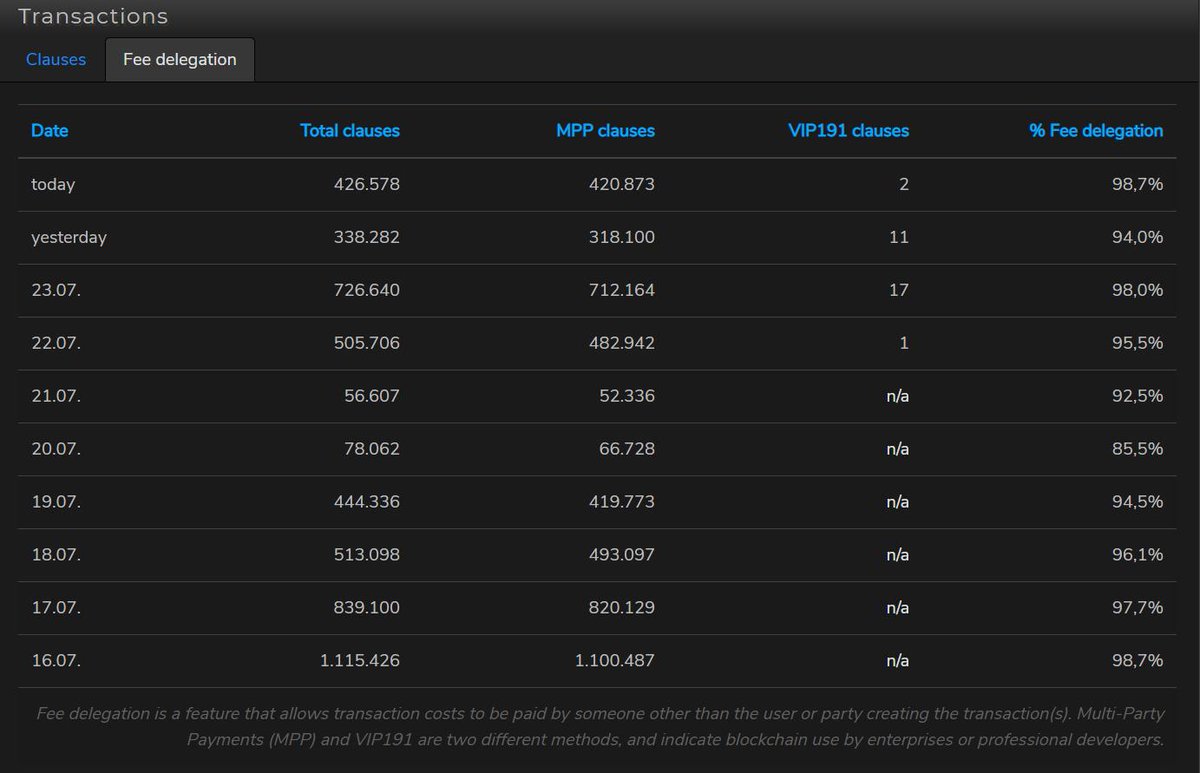Screen dimensions: 1200x773
Task: Click the 'yesterday' date cell
Action: click(69, 237)
